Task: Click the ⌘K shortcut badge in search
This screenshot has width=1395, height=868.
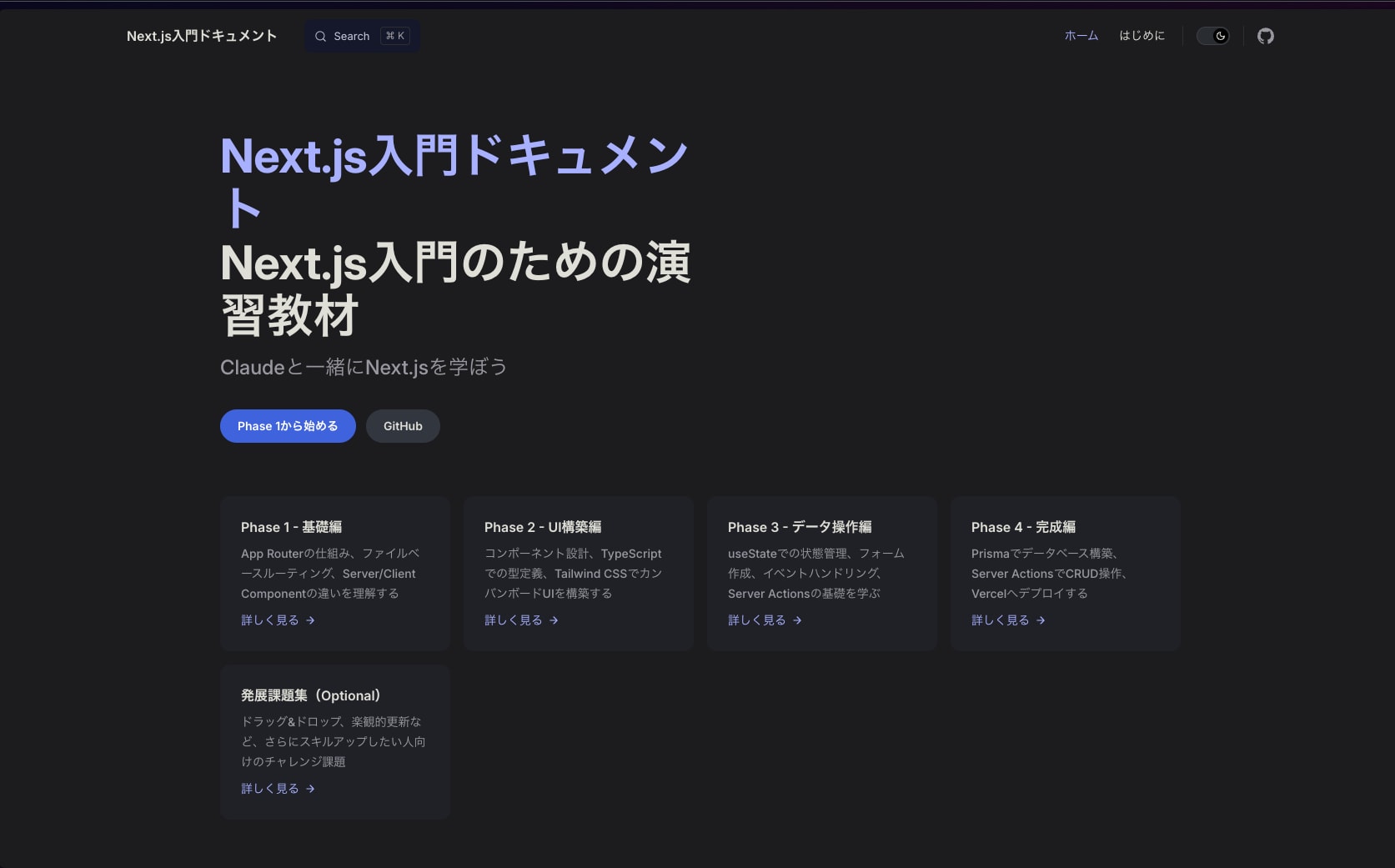Action: click(x=395, y=36)
